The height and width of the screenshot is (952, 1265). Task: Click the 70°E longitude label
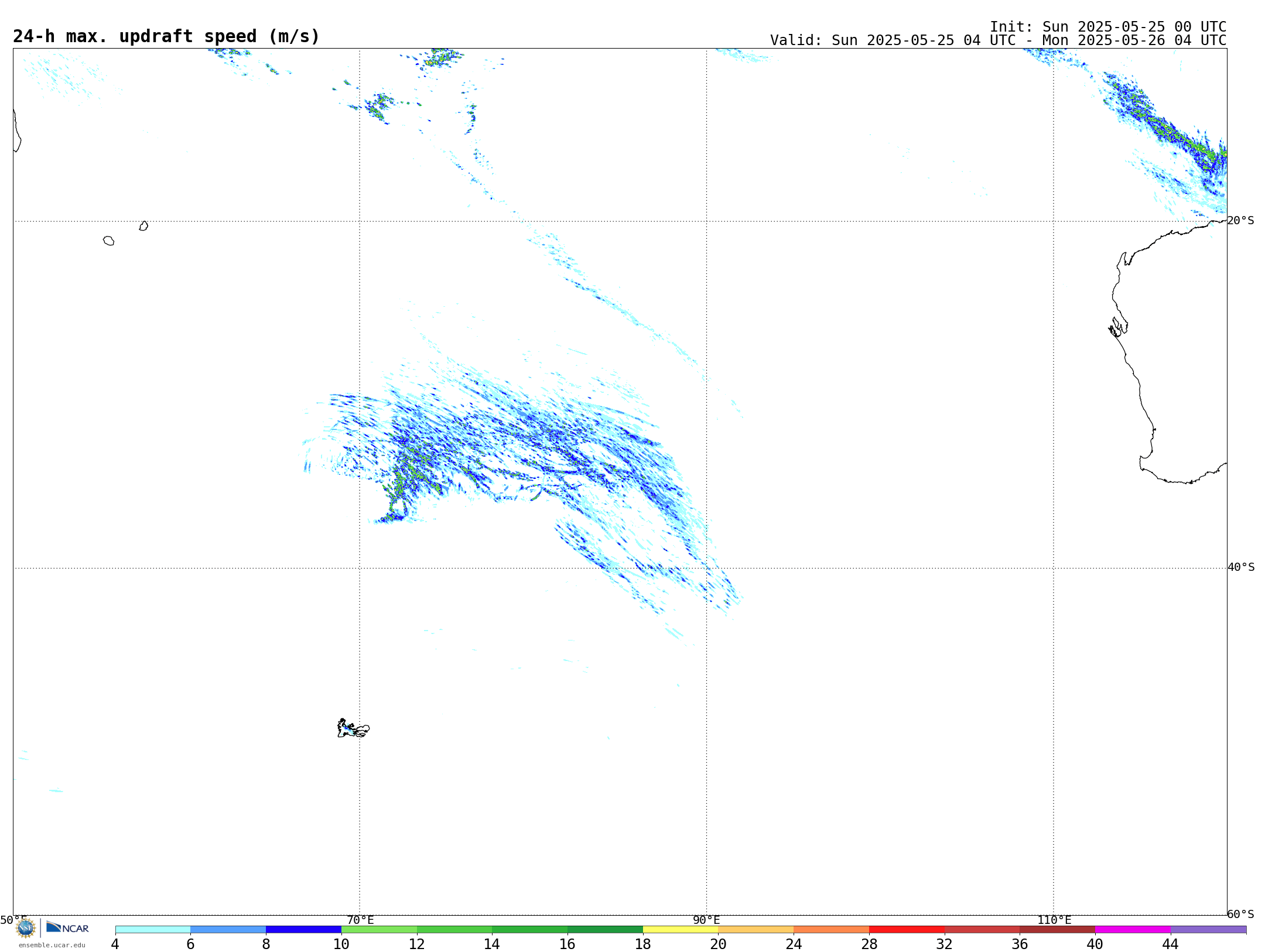pyautogui.click(x=360, y=920)
